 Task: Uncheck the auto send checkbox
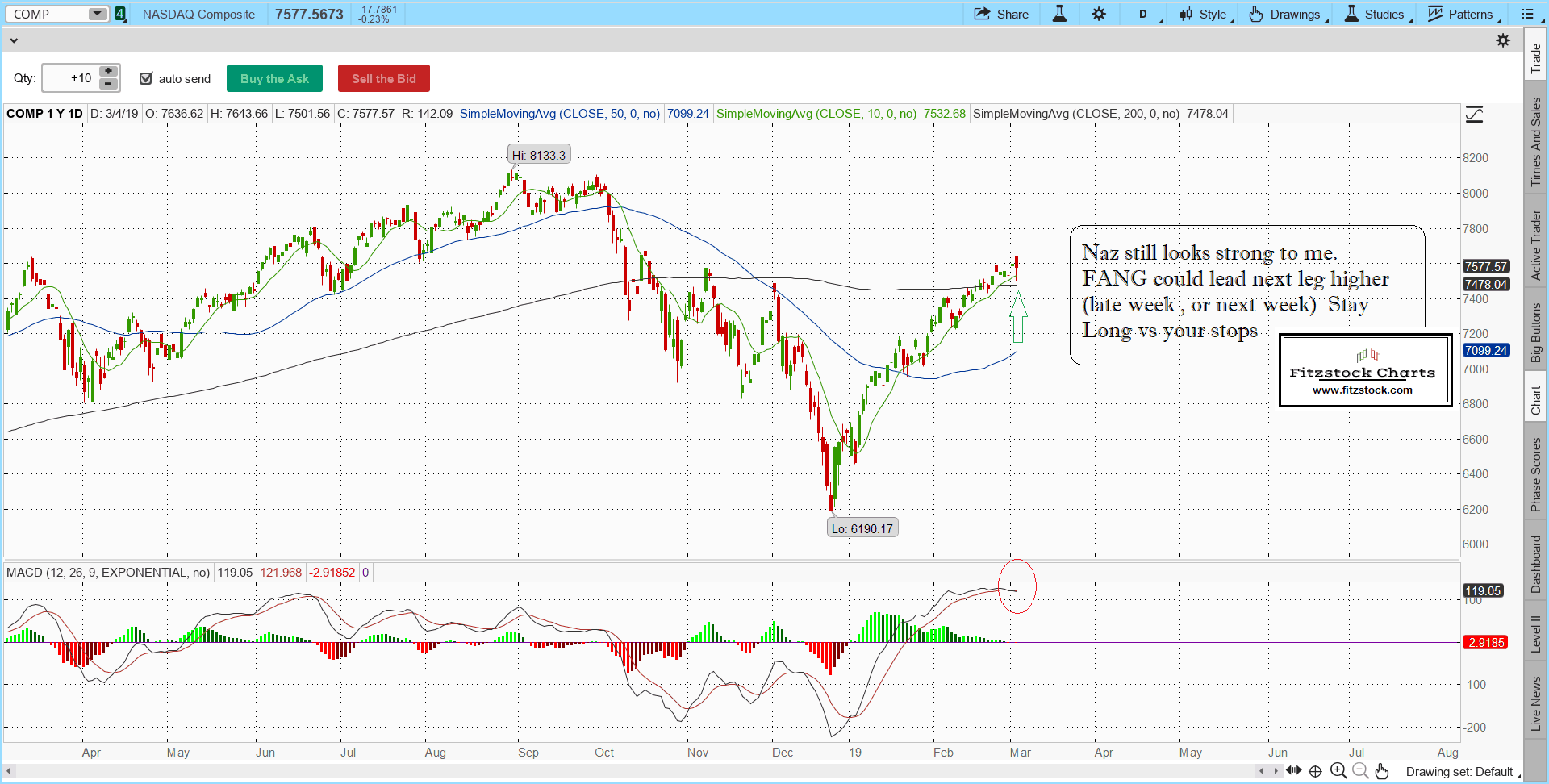[146, 78]
